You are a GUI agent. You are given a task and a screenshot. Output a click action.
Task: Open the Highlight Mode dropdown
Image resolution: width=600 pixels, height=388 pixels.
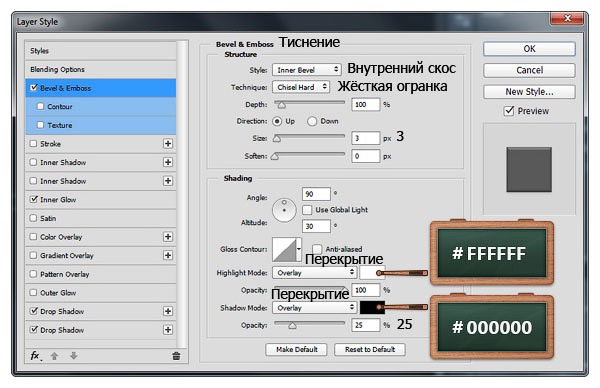(315, 272)
